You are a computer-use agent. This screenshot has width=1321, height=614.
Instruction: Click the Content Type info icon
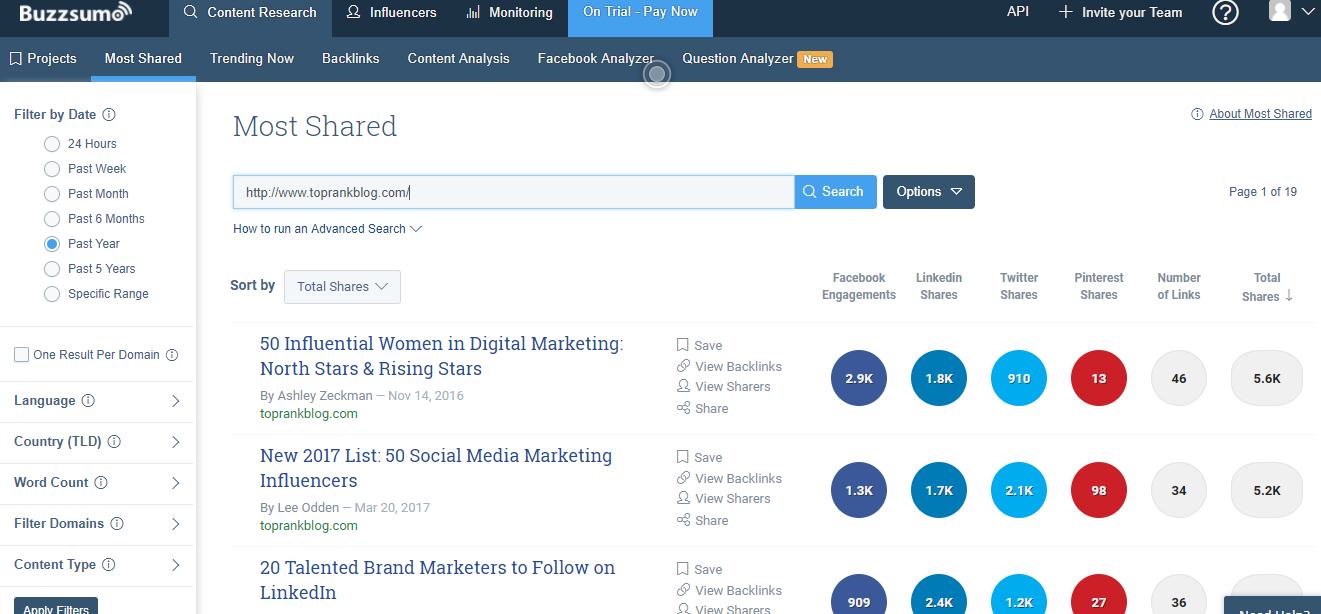coord(109,565)
